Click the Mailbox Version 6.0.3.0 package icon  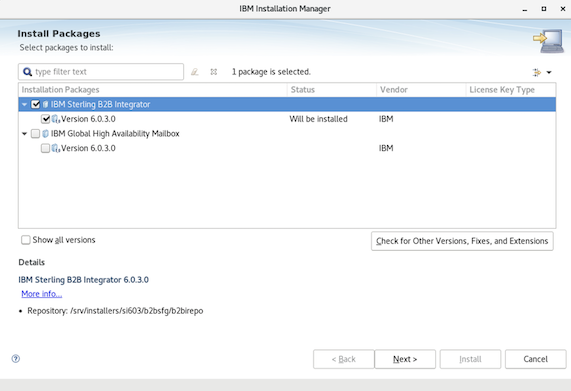click(x=56, y=148)
